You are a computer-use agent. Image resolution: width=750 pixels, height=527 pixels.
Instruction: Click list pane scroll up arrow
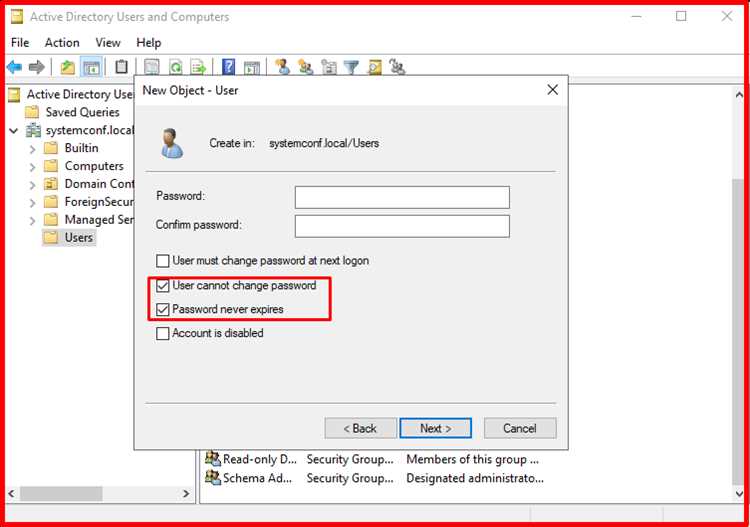pyautogui.click(x=739, y=95)
